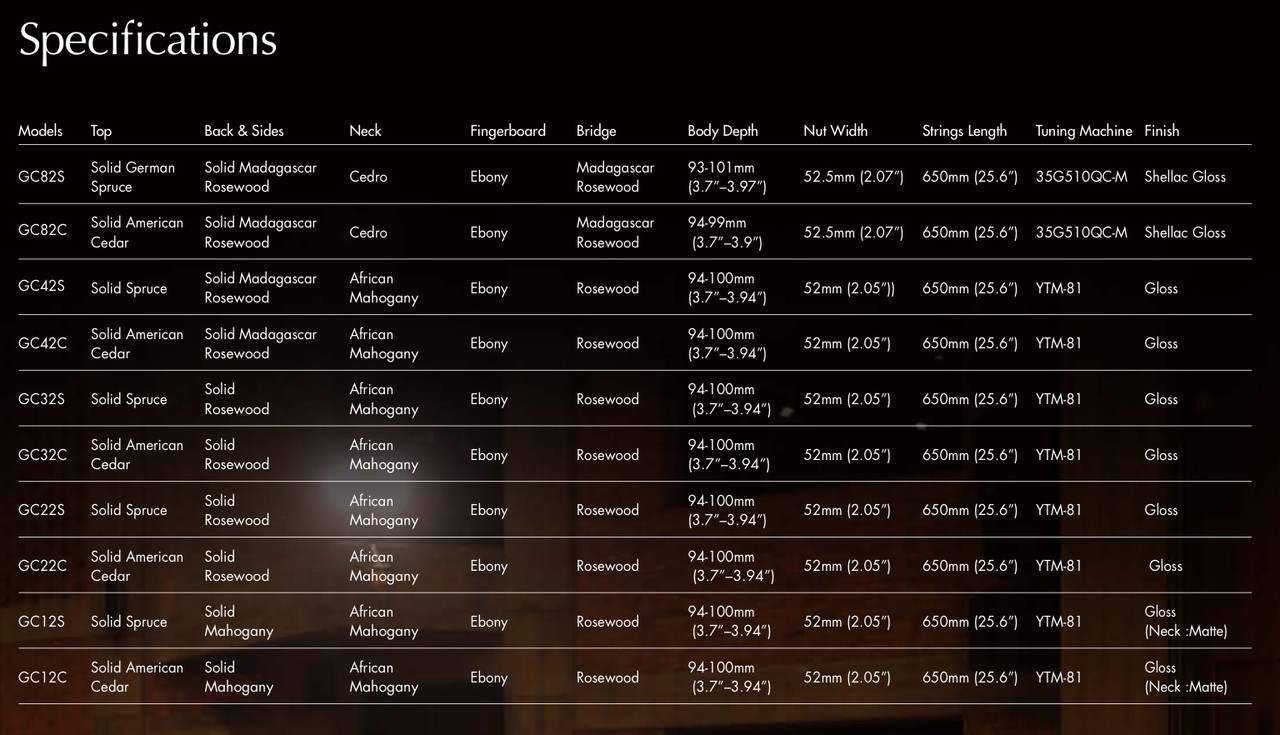This screenshot has width=1280, height=735.
Task: Click the GC12C model name
Action: (x=42, y=677)
